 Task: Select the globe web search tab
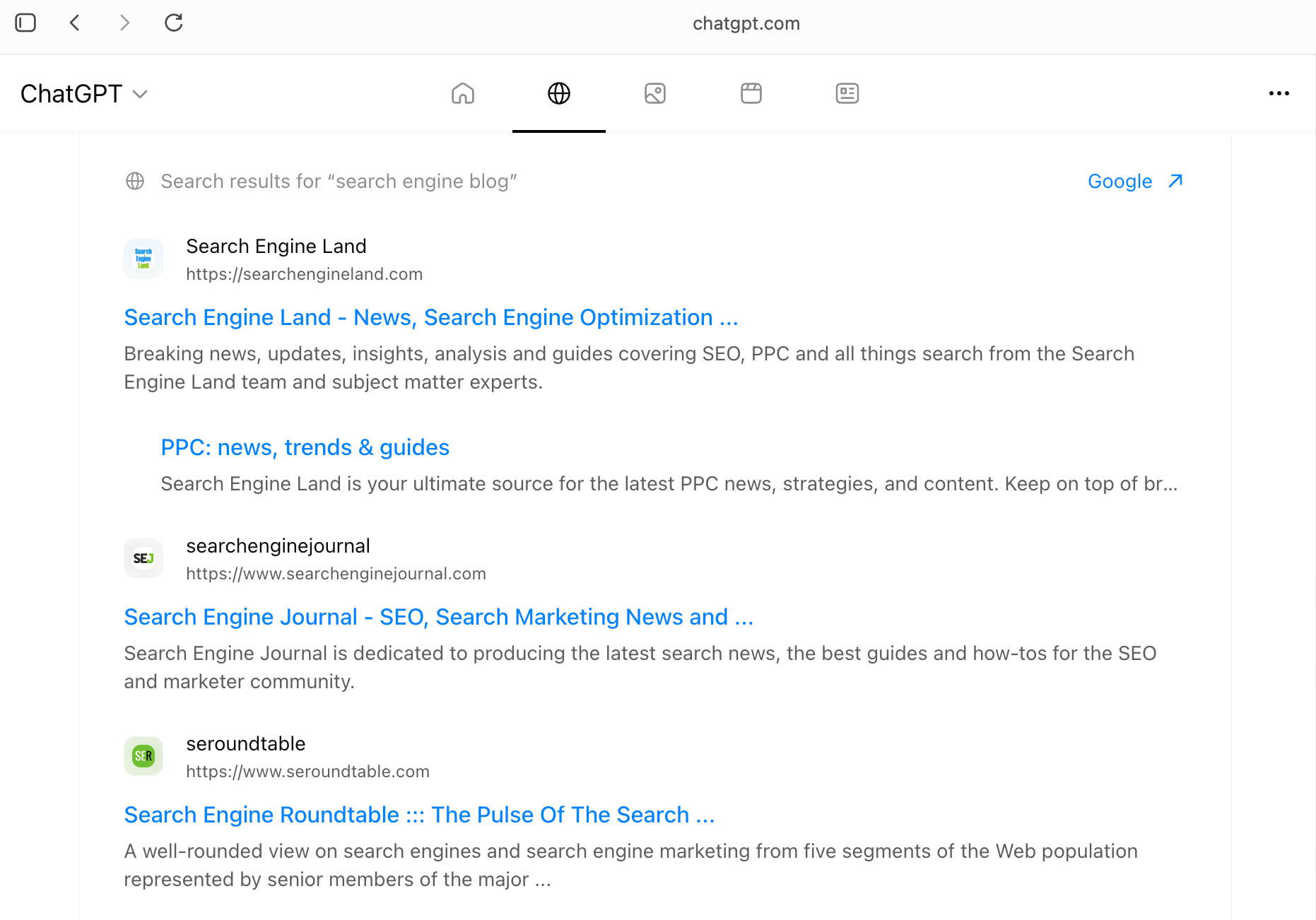coord(559,93)
